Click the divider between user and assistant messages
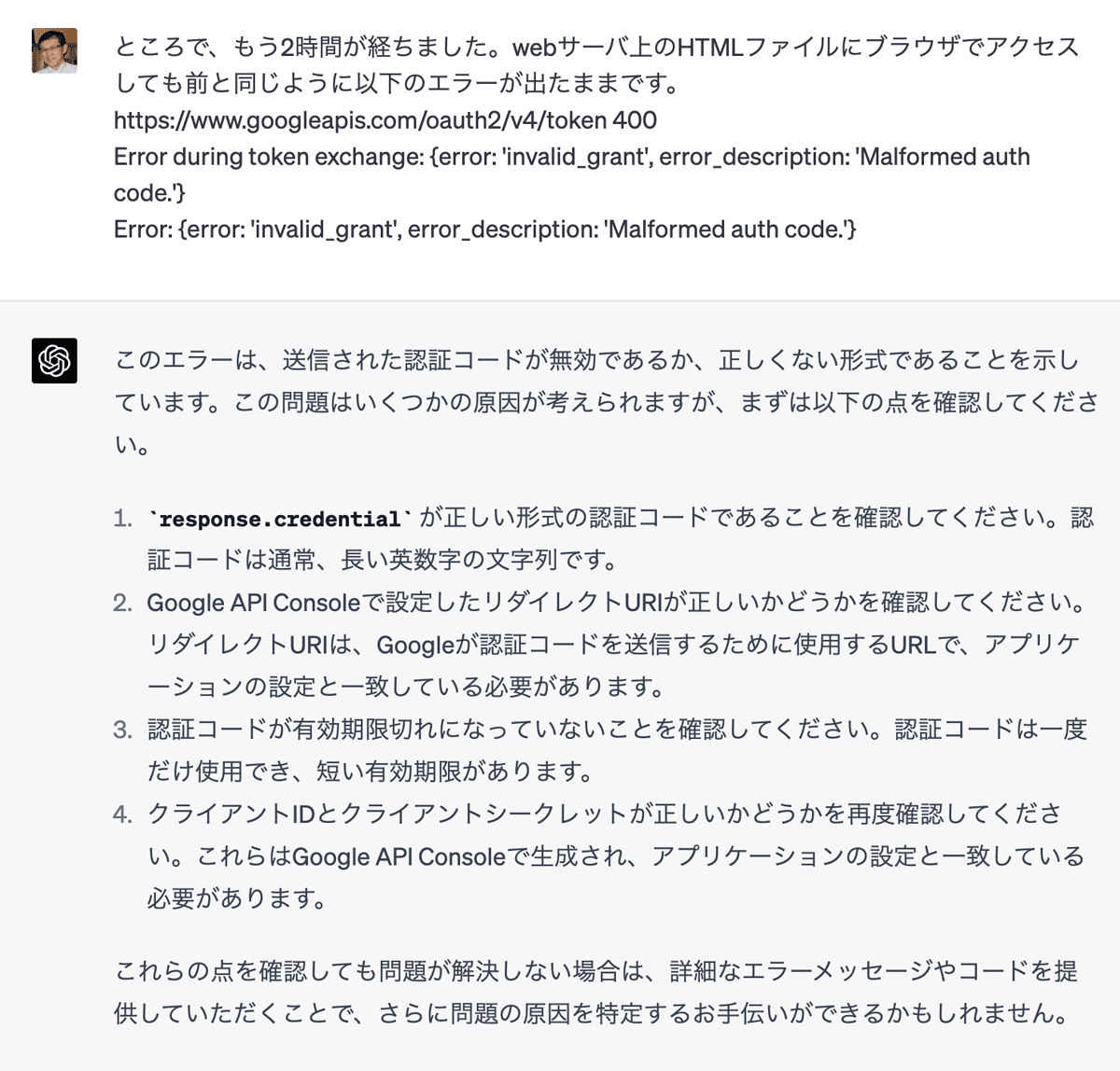1120x1071 pixels. point(560,300)
